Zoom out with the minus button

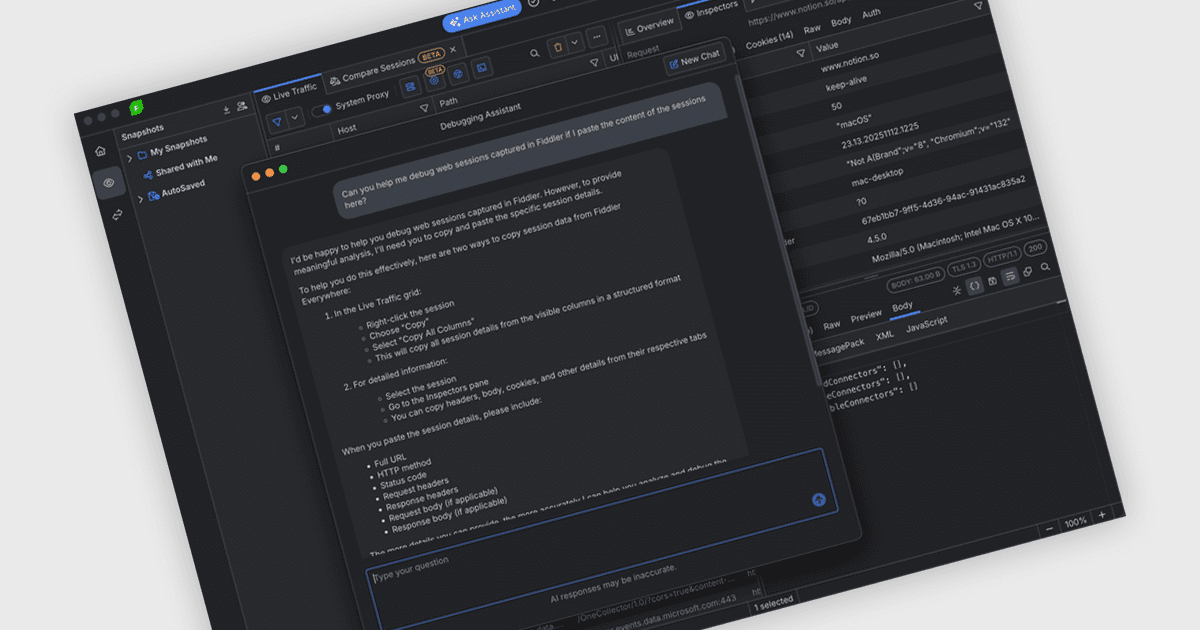1049,527
